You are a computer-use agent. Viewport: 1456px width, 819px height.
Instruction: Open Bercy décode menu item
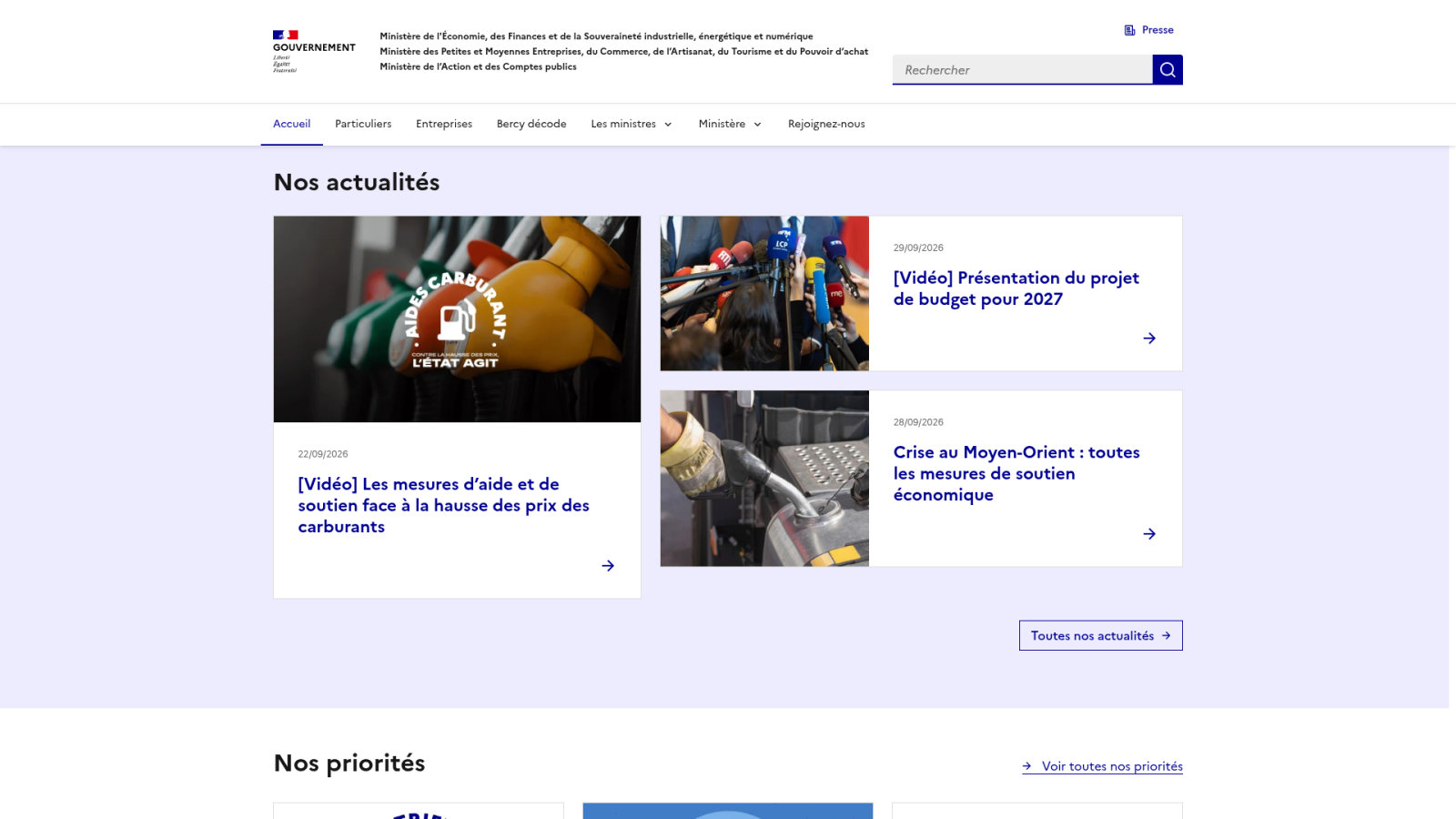531,124
